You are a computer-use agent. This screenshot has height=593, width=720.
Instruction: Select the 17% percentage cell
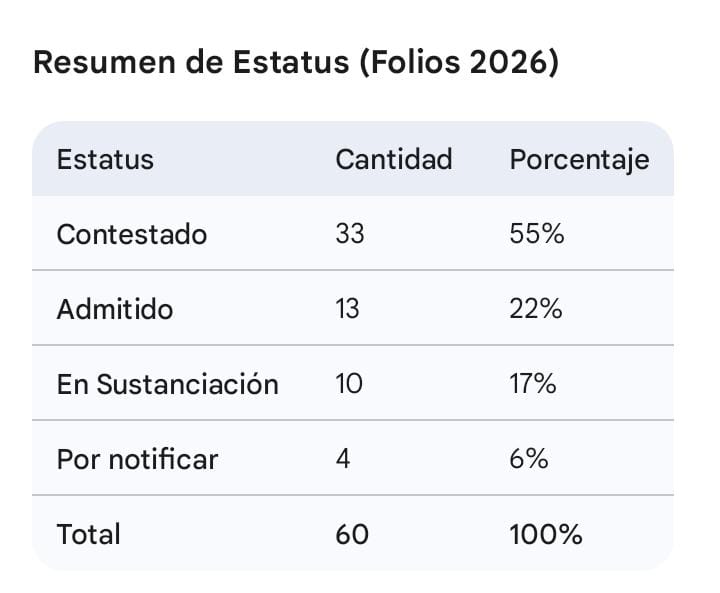533,384
